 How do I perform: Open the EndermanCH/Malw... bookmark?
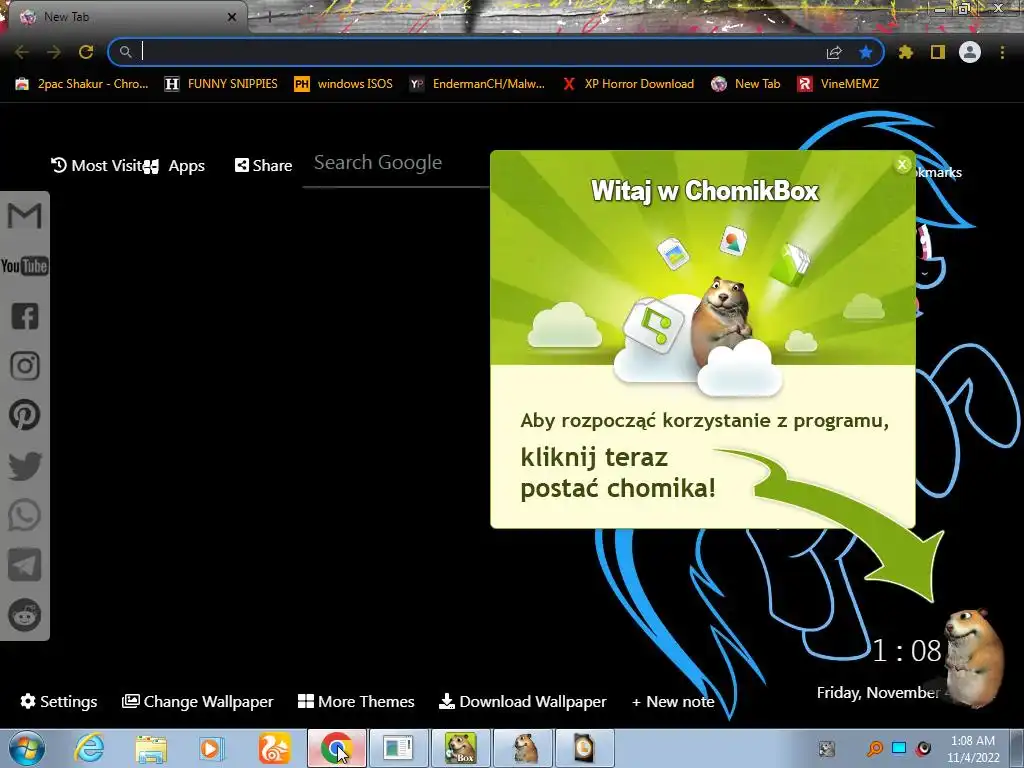(x=477, y=84)
